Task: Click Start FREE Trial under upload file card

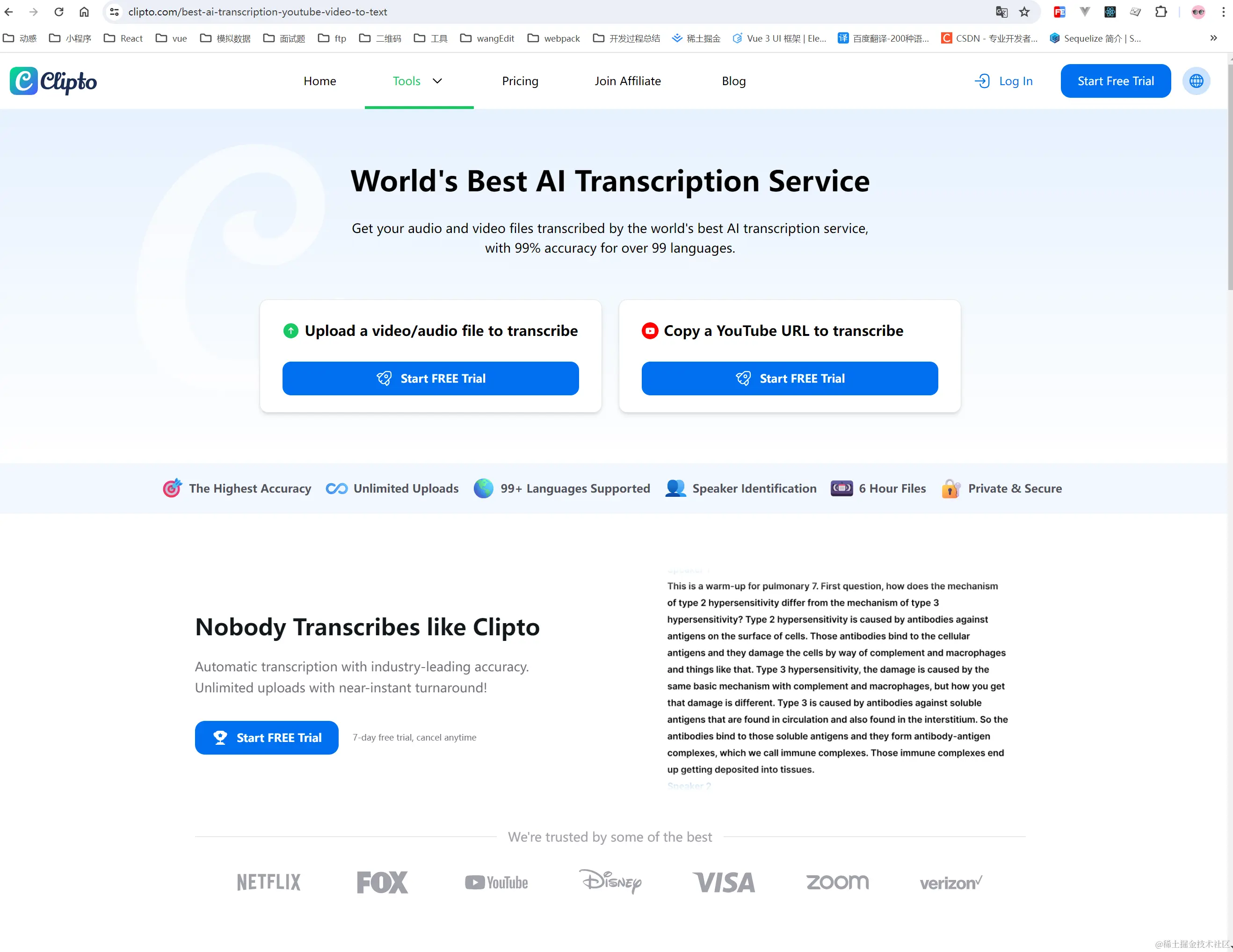Action: pyautogui.click(x=430, y=378)
